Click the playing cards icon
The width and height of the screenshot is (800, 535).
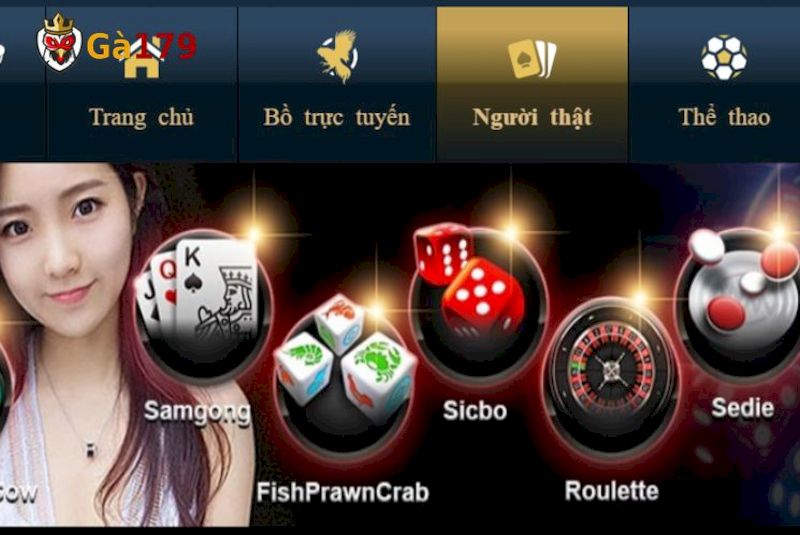point(532,59)
